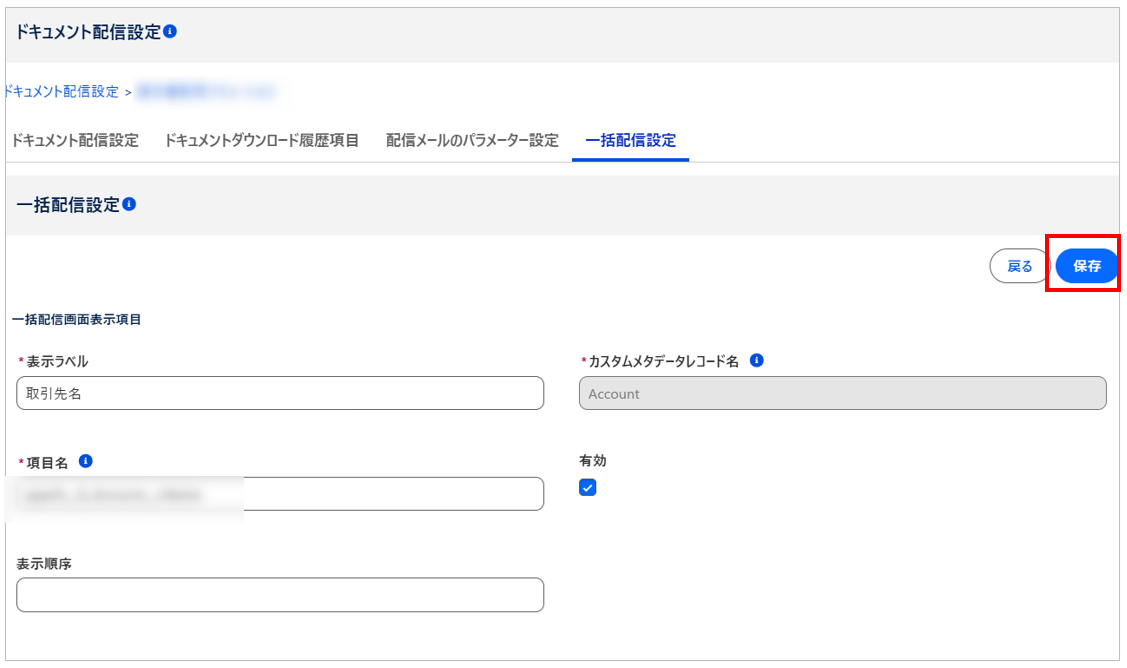Click the 戻る button
This screenshot has height=668, width=1127.
pyautogui.click(x=1019, y=266)
